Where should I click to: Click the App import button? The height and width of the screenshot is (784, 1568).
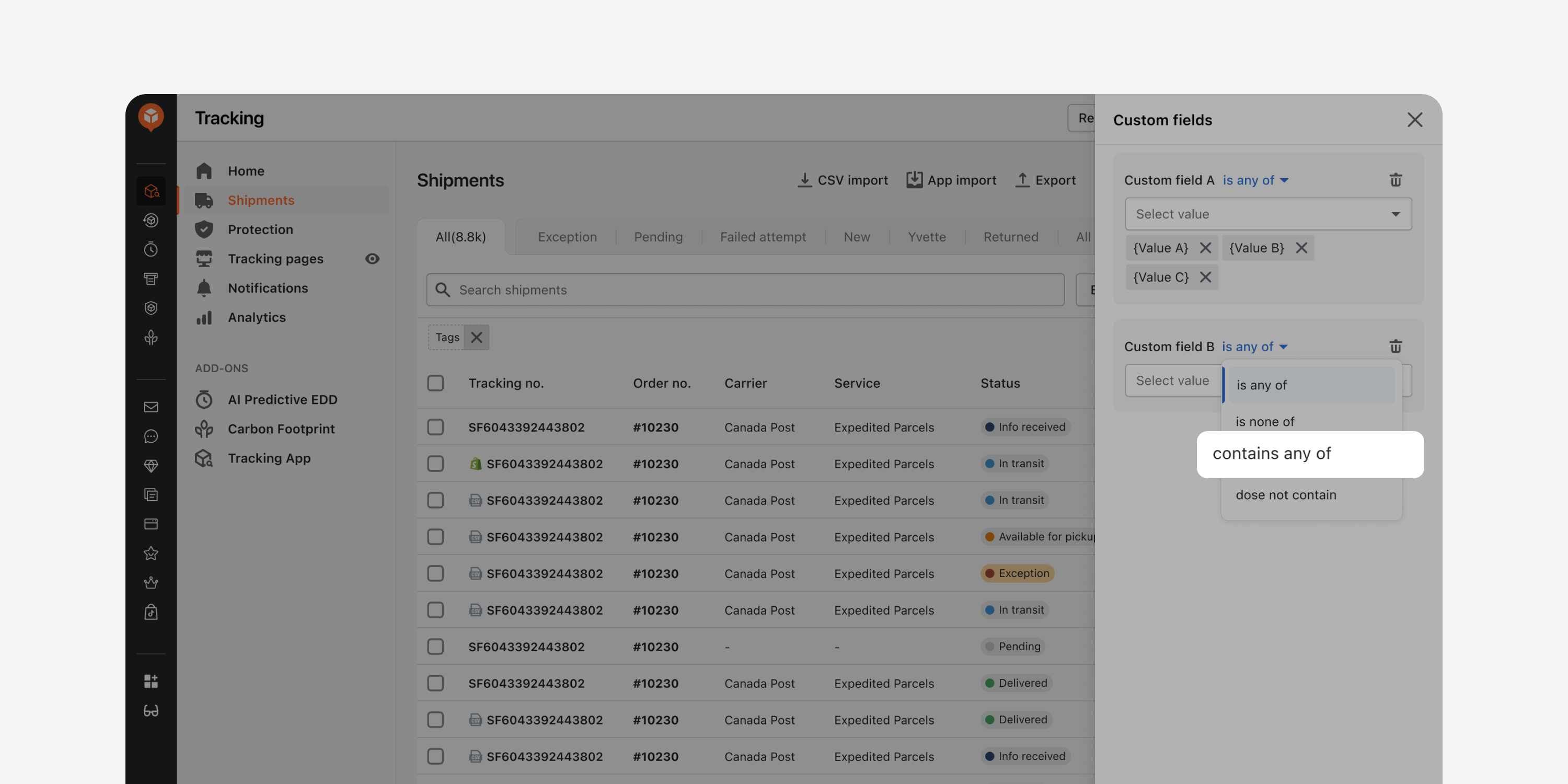coord(951,180)
